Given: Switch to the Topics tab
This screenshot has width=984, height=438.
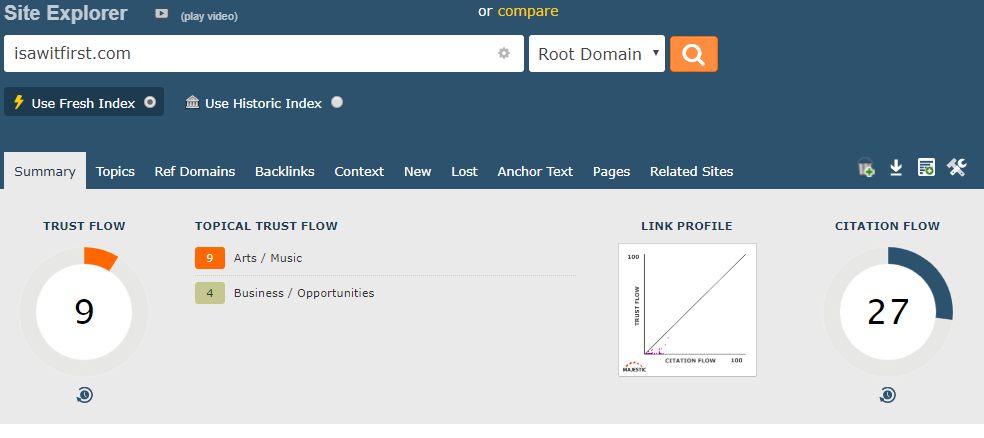Looking at the screenshot, I should 115,171.
